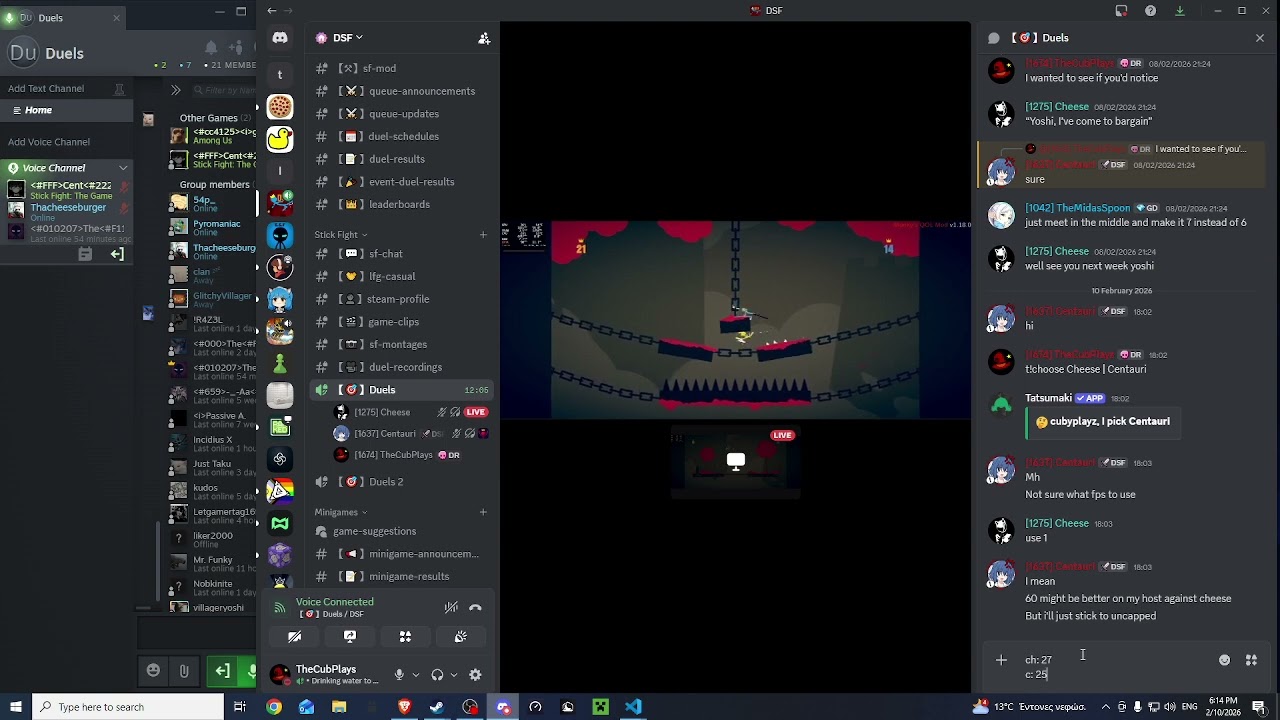
Task: Open the sf-chat channel
Action: (x=401, y=254)
